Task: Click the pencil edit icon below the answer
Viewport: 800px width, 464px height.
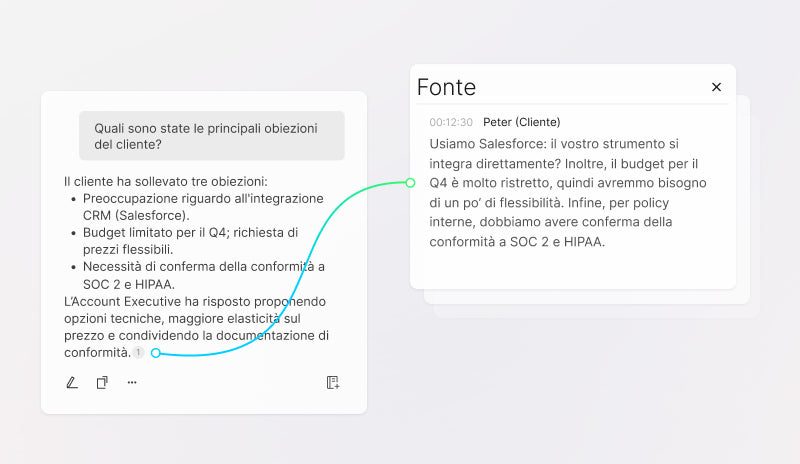Action: click(72, 382)
